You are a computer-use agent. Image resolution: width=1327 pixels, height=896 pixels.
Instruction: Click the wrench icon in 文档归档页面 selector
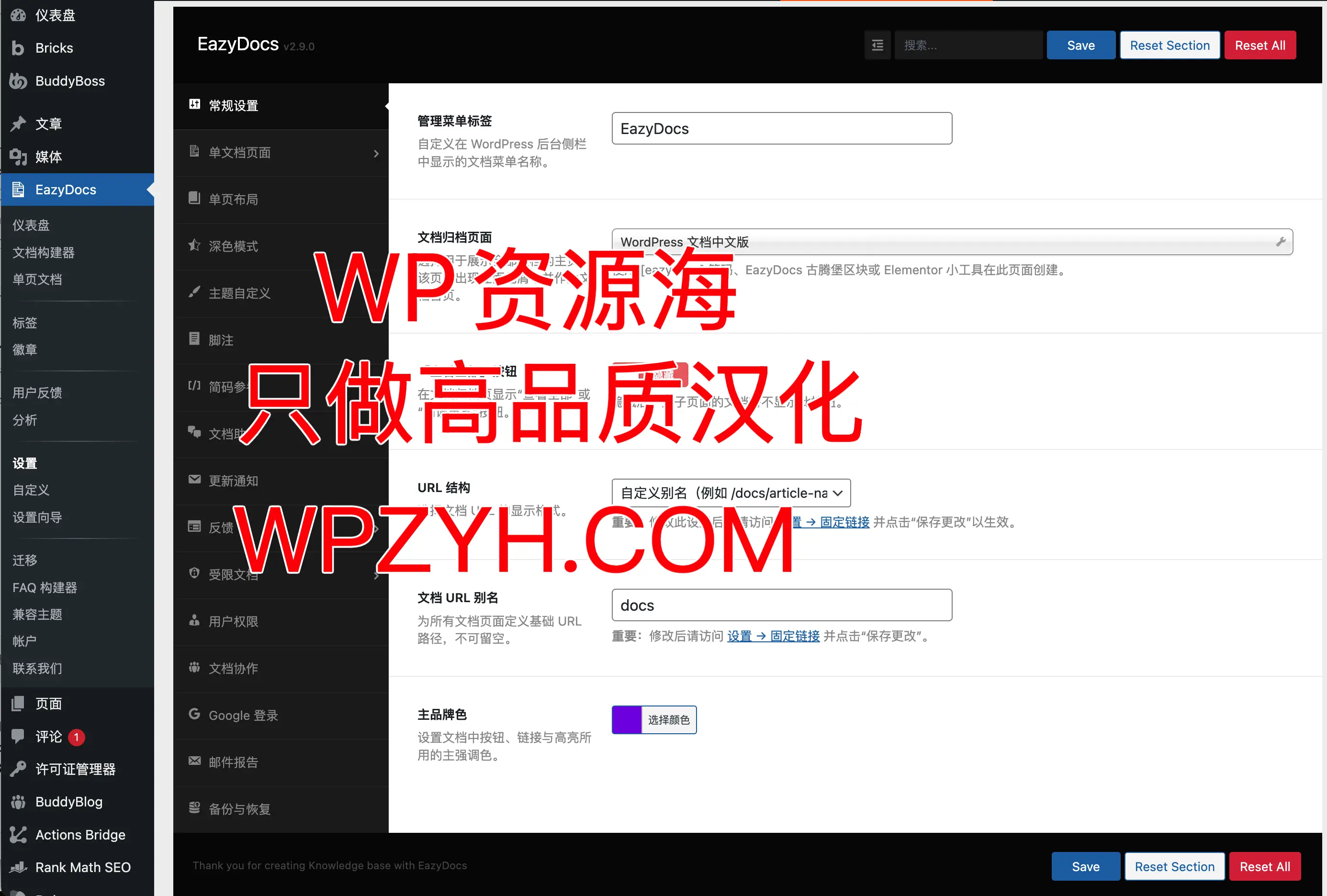[x=1281, y=242]
